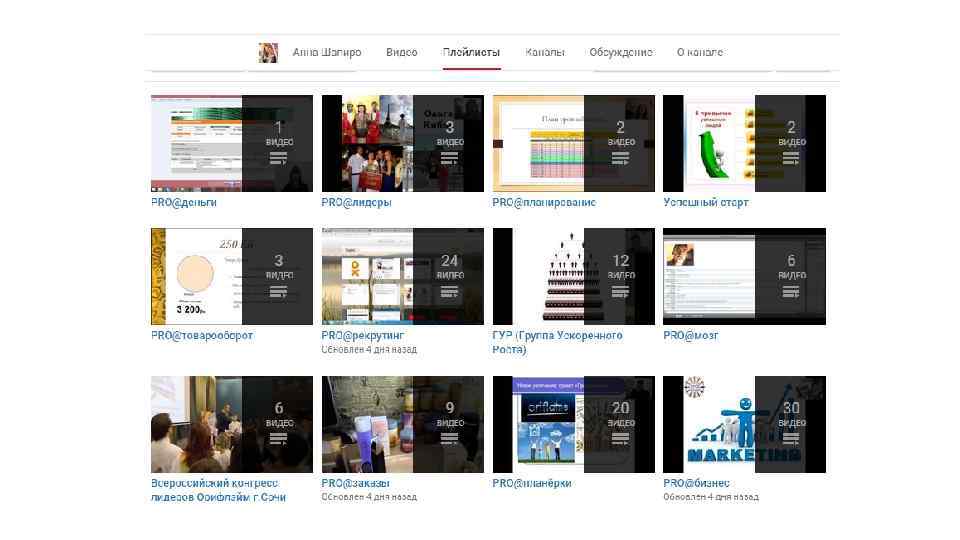Viewport: 960px width, 540px height.
Task: Click '9 видео' count on PRO@заказы
Action: [x=450, y=414]
